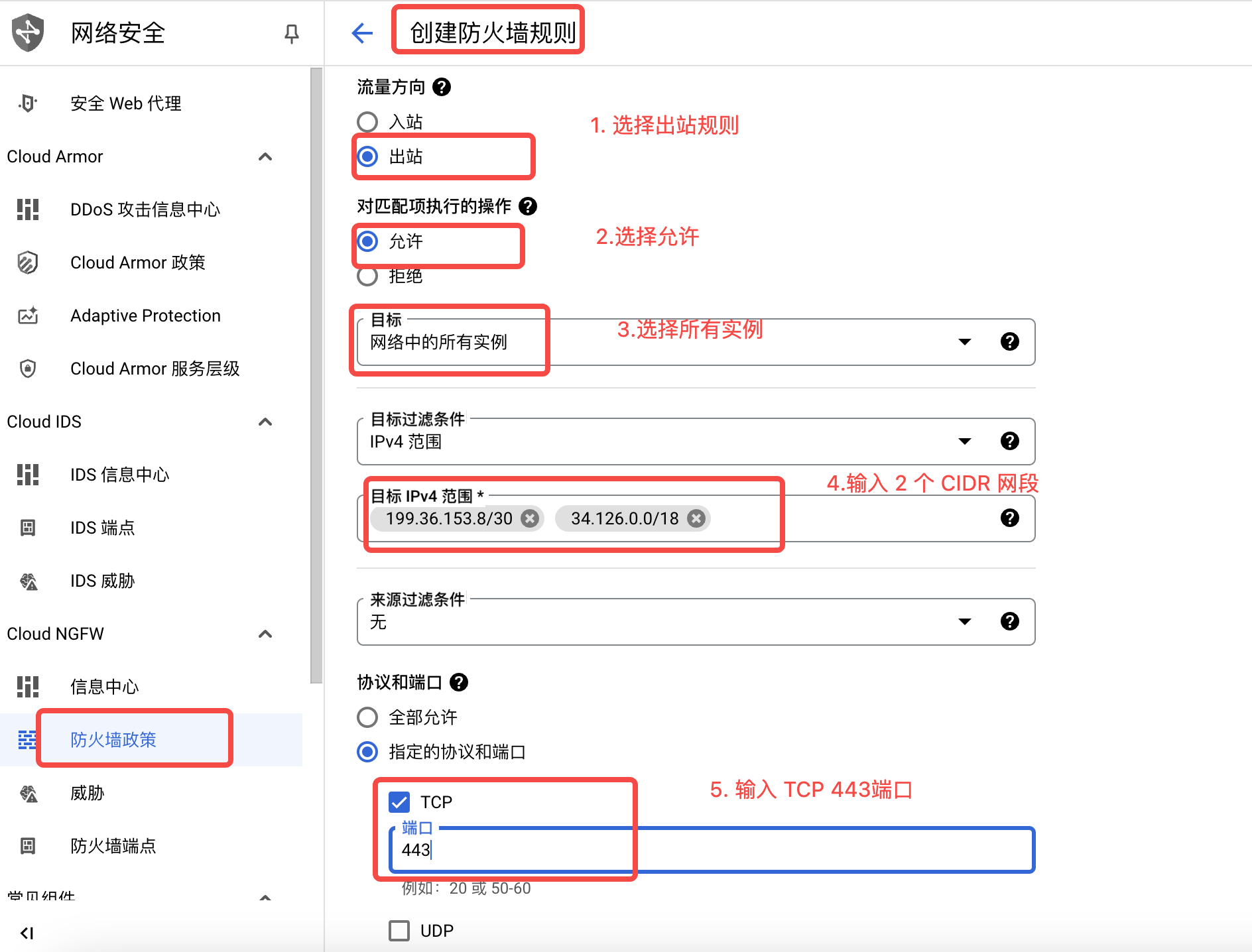The width and height of the screenshot is (1252, 952).
Task: Click the Cloud Armor 服务层级 icon
Action: [28, 369]
